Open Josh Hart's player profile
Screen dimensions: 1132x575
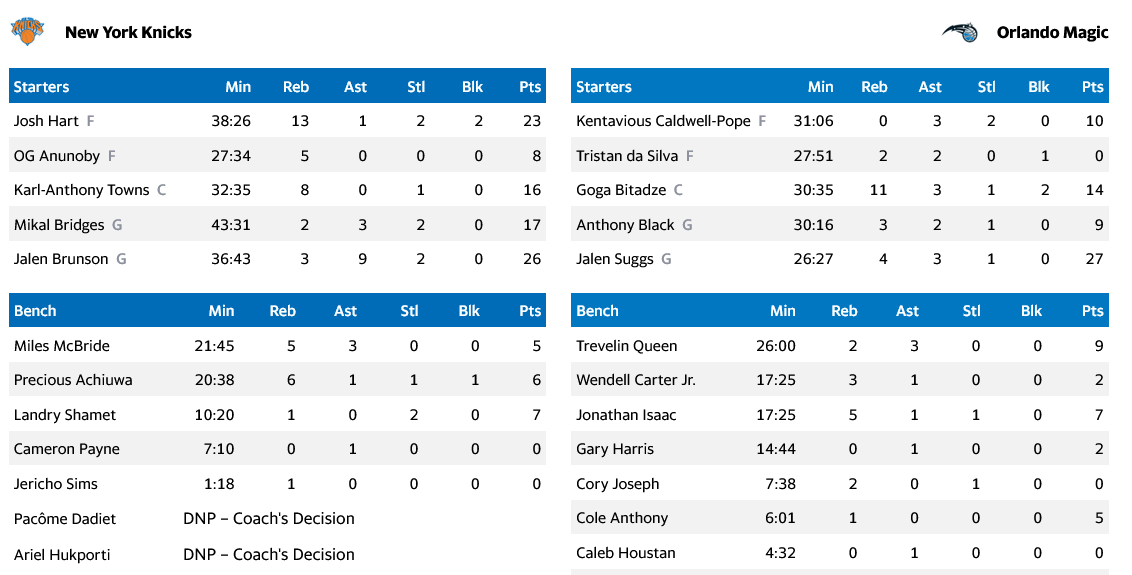(46, 121)
